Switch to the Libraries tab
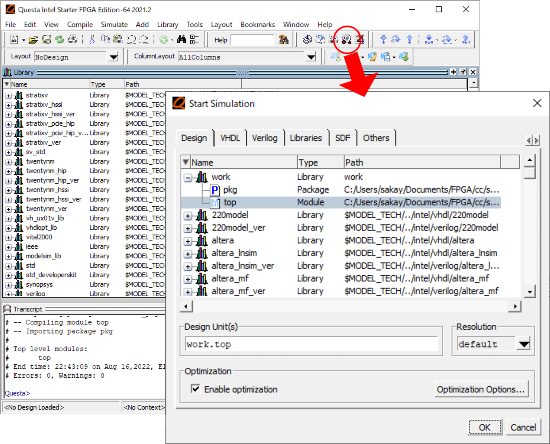 (x=306, y=138)
